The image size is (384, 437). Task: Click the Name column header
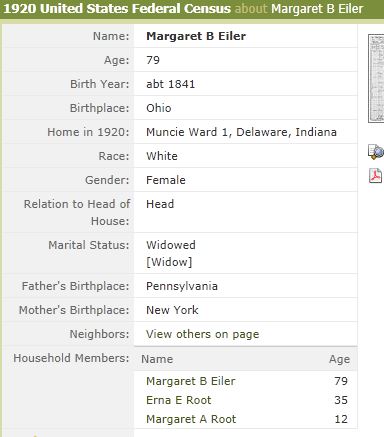pyautogui.click(x=157, y=359)
